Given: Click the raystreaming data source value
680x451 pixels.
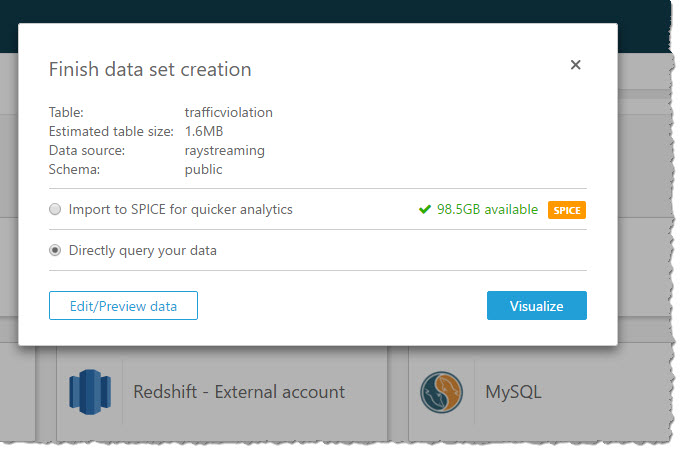Looking at the screenshot, I should [x=225, y=150].
